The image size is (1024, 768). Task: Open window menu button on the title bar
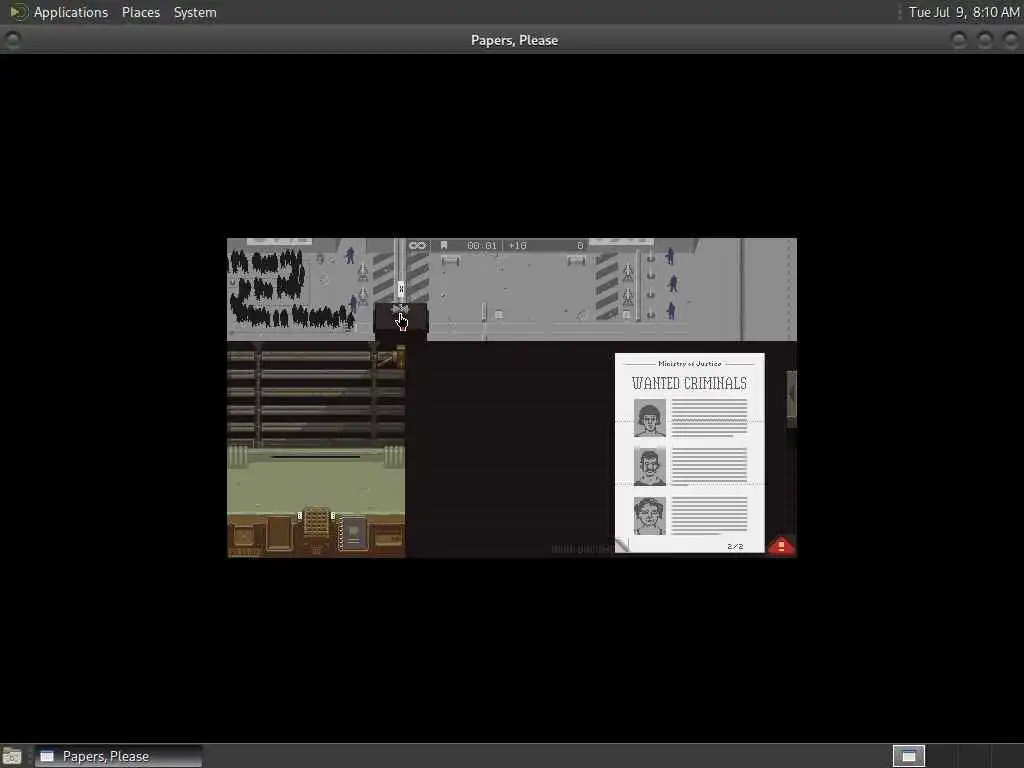click(x=12, y=40)
